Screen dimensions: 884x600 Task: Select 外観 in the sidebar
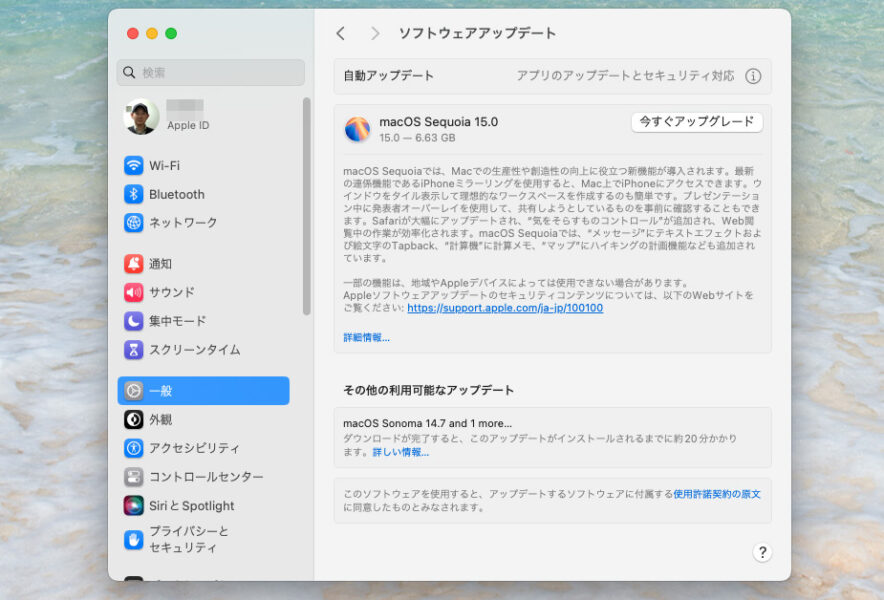(x=204, y=420)
